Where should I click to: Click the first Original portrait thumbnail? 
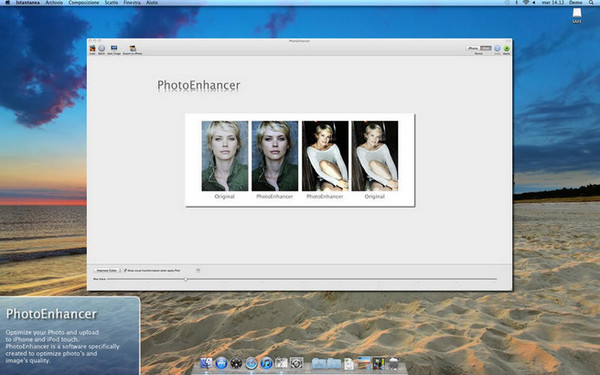click(225, 156)
